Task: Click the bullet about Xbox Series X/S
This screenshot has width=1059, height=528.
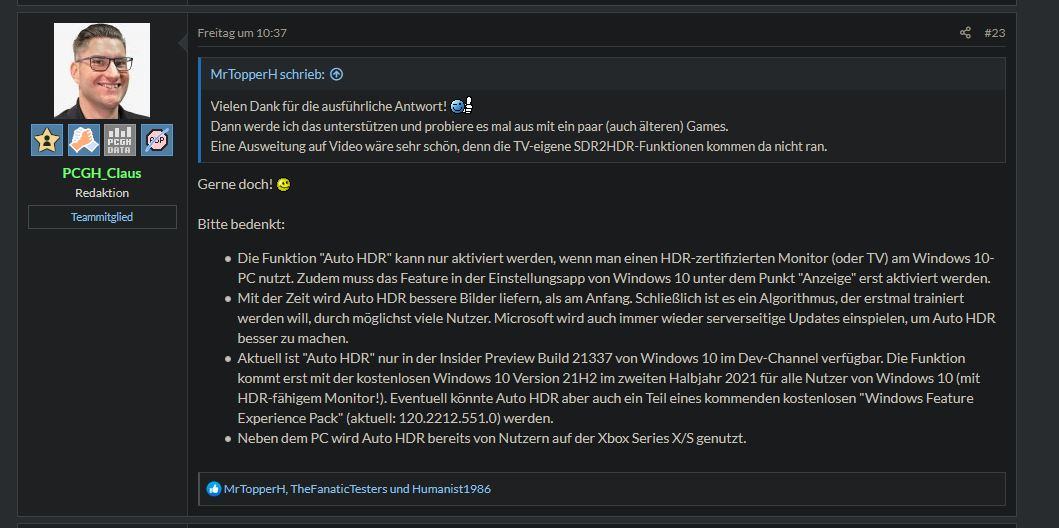Action: [x=492, y=438]
